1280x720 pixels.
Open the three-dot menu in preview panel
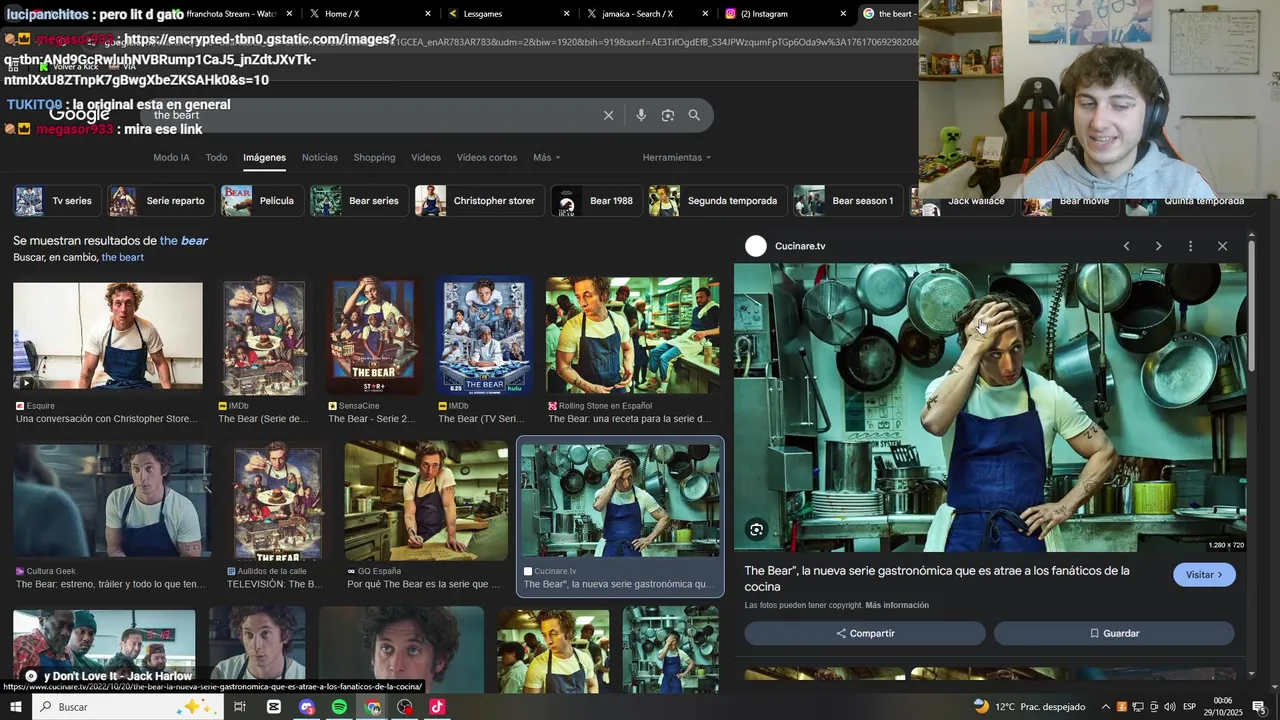[x=1190, y=246]
